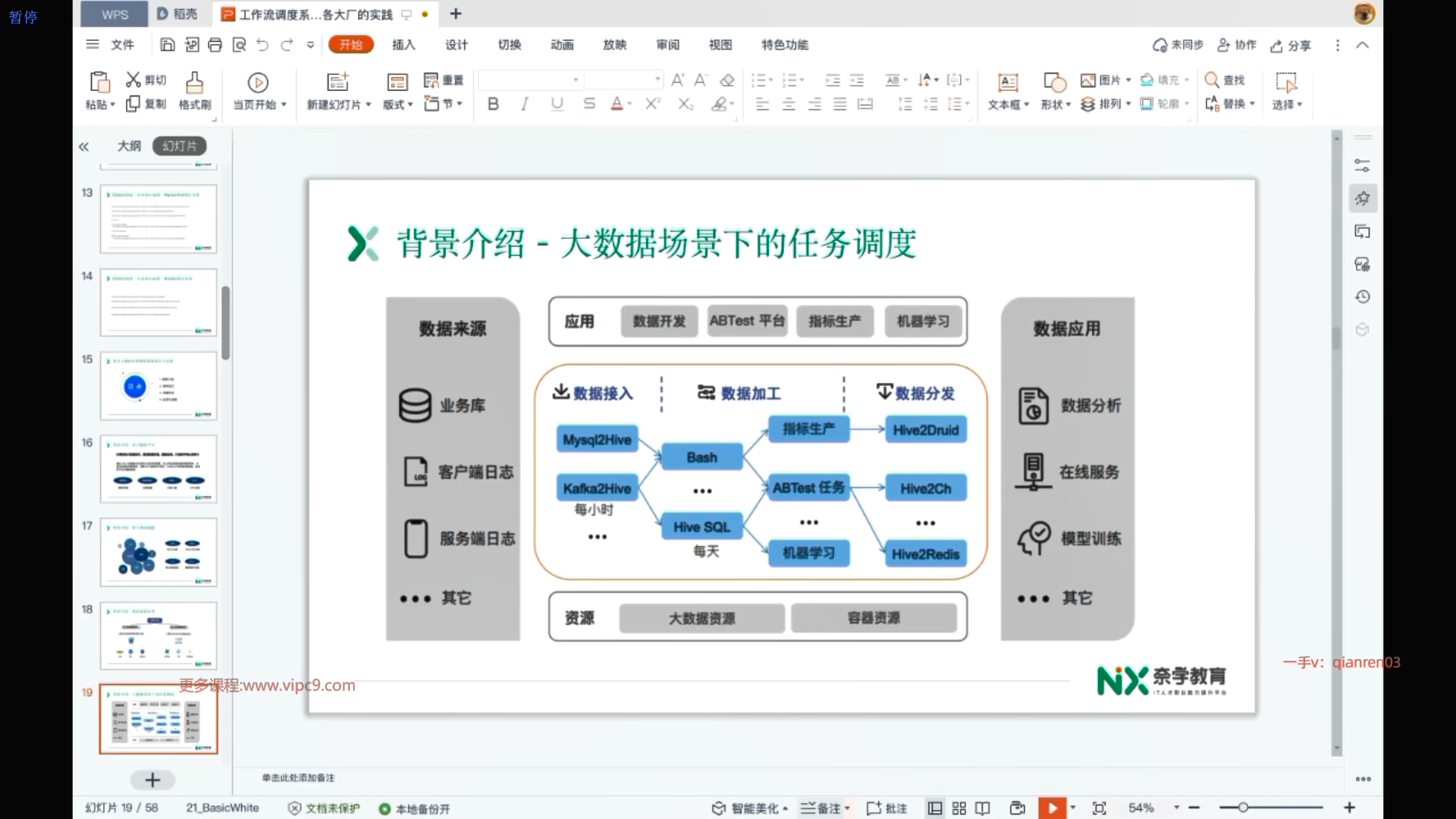
Task: Switch to slide sorter grid view
Action: tap(959, 808)
